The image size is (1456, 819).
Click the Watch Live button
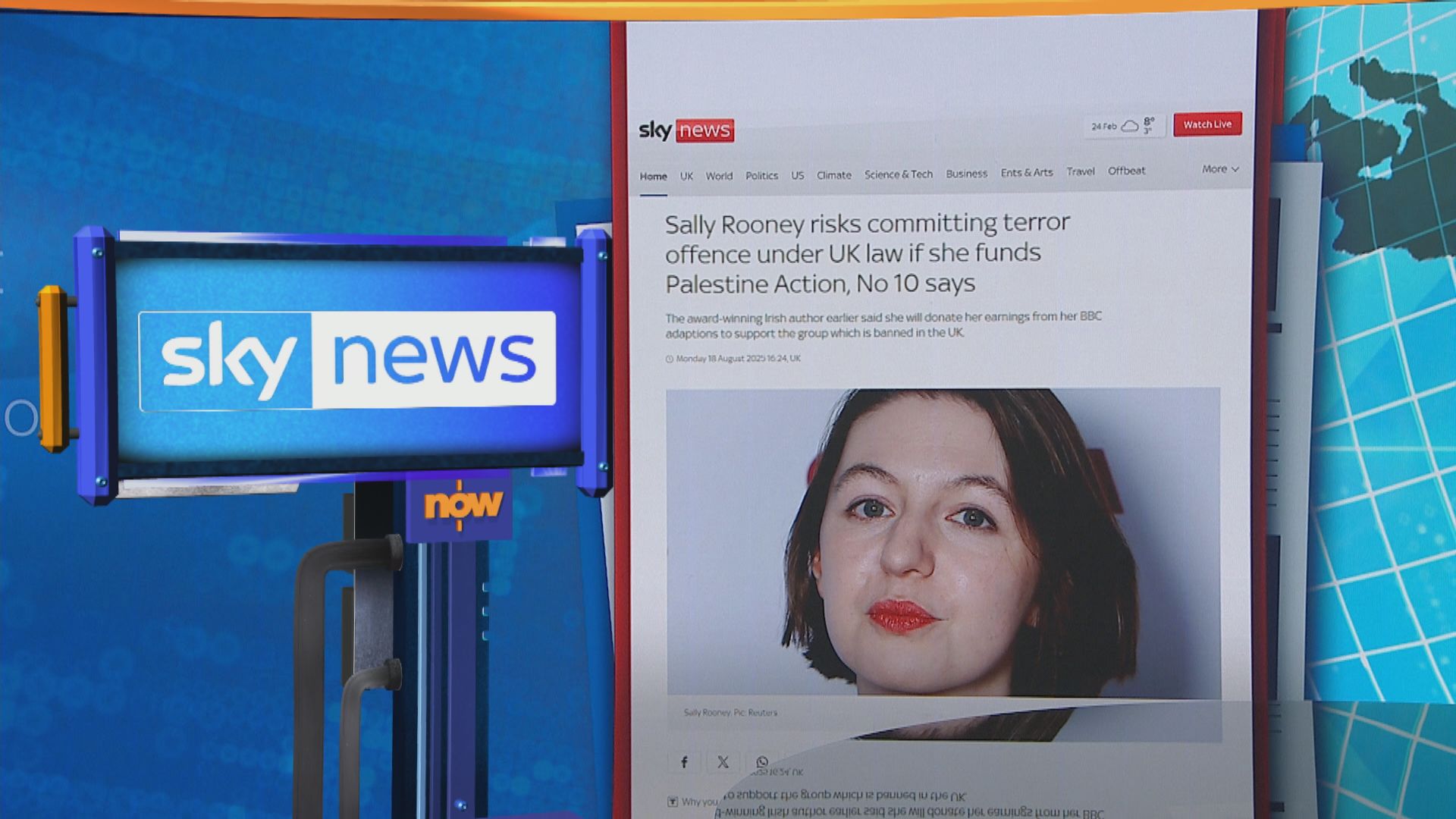click(1207, 124)
